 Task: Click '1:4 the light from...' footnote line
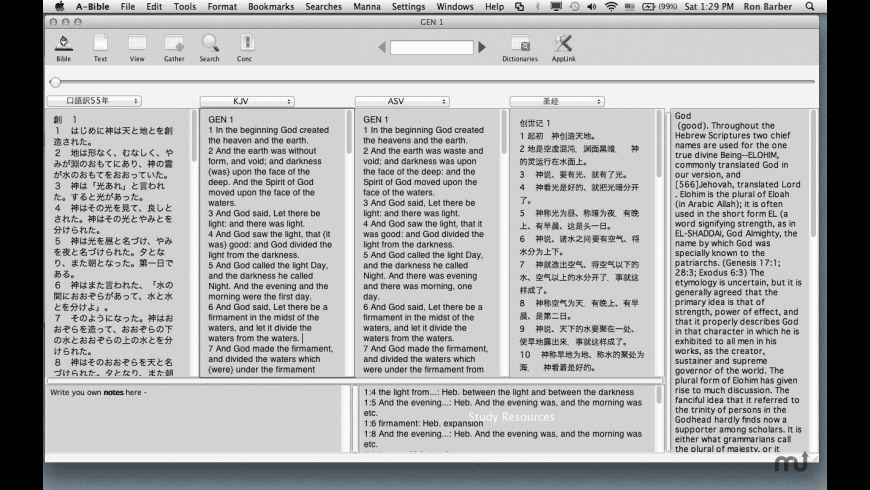(499, 392)
